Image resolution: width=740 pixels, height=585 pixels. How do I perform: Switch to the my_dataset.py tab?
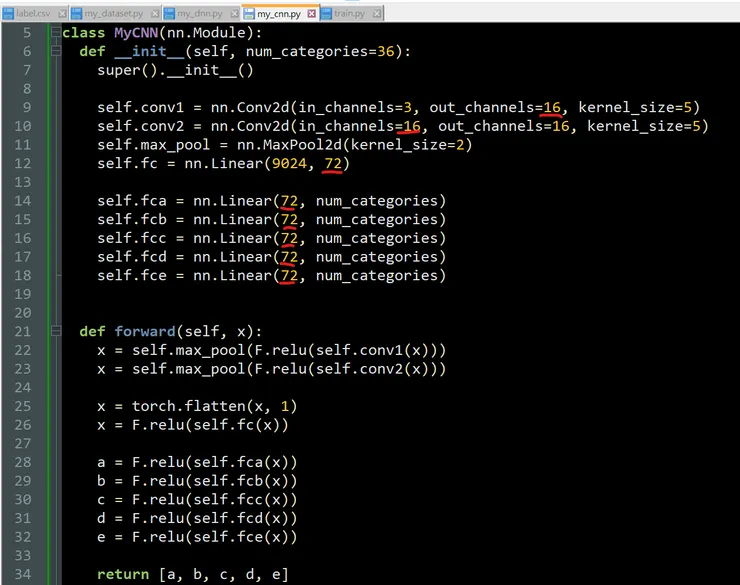[x=114, y=13]
